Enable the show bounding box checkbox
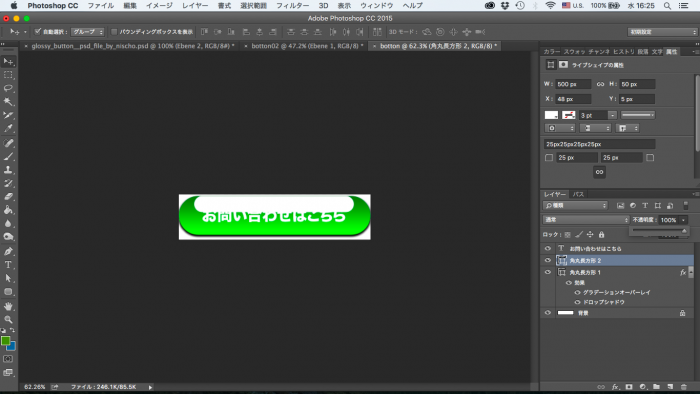700x394 pixels. pos(114,32)
